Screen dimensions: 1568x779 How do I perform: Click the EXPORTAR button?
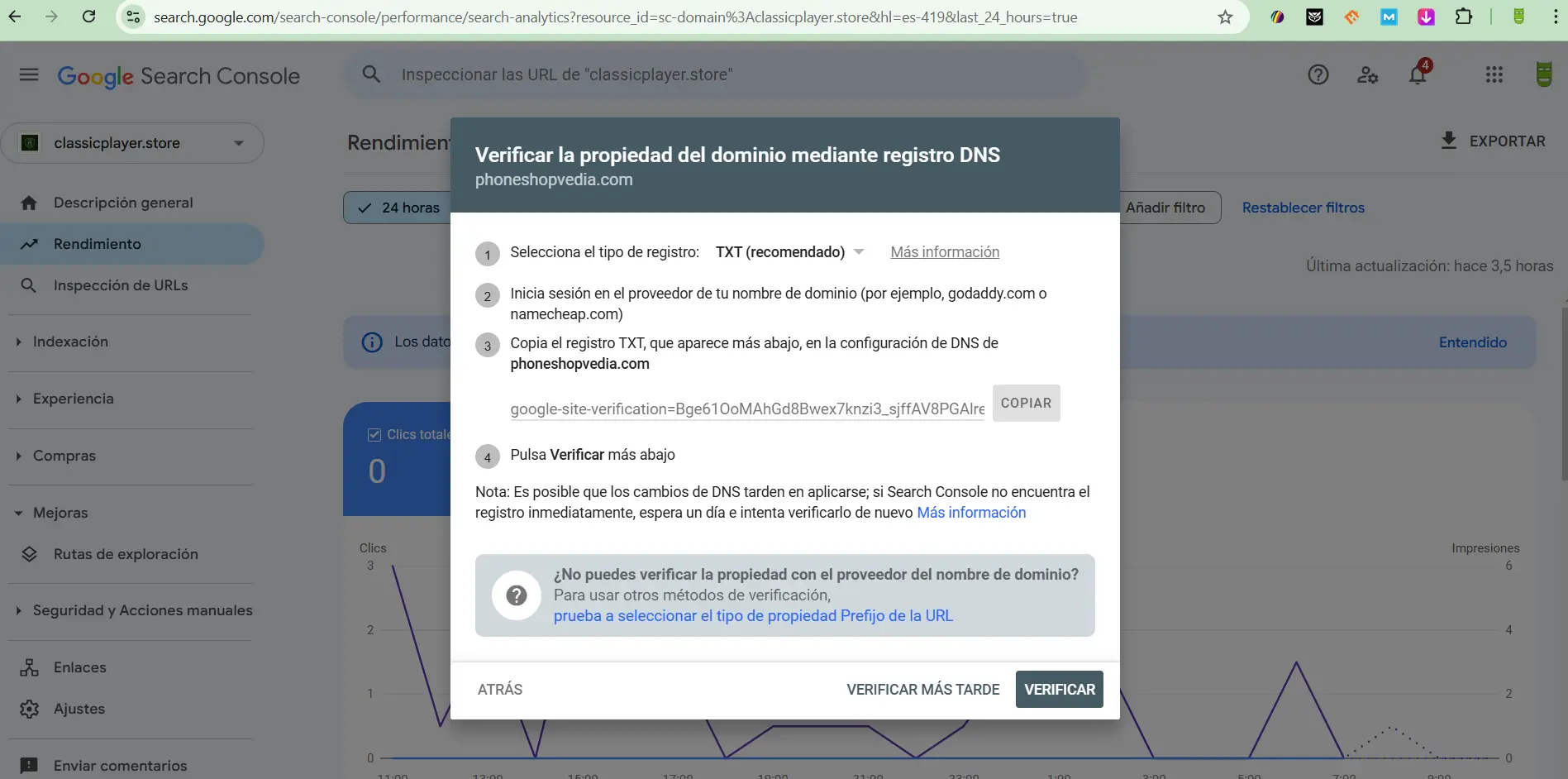pos(1493,141)
